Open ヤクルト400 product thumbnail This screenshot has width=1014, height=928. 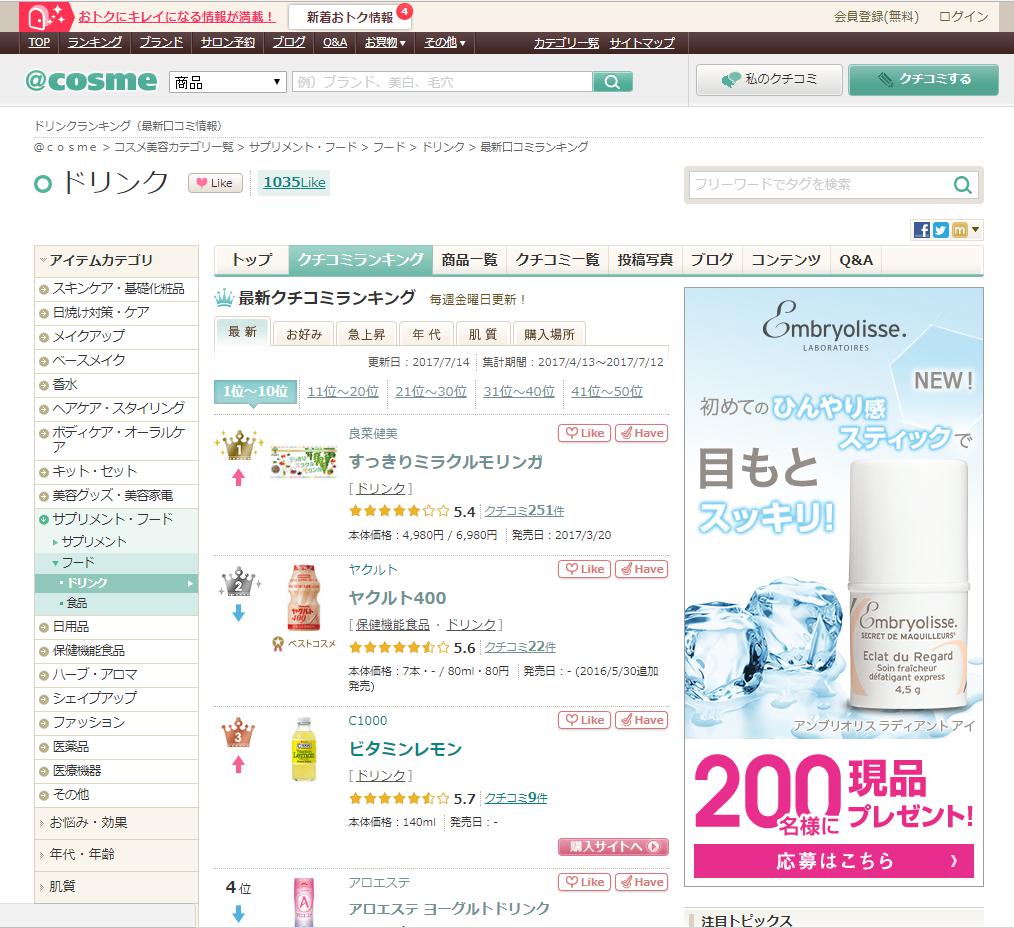click(303, 598)
